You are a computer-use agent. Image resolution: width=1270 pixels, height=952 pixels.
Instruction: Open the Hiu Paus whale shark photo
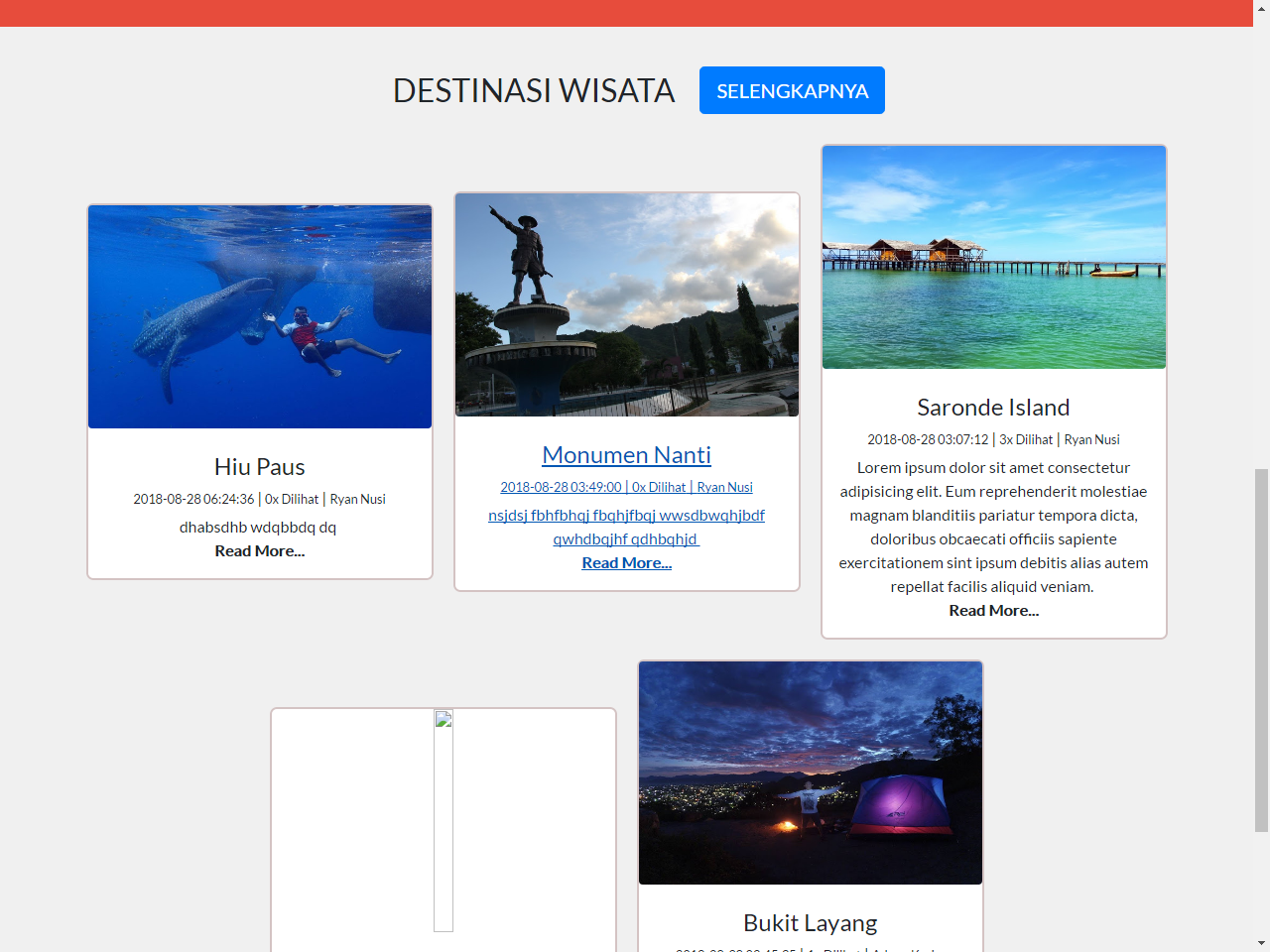(260, 317)
